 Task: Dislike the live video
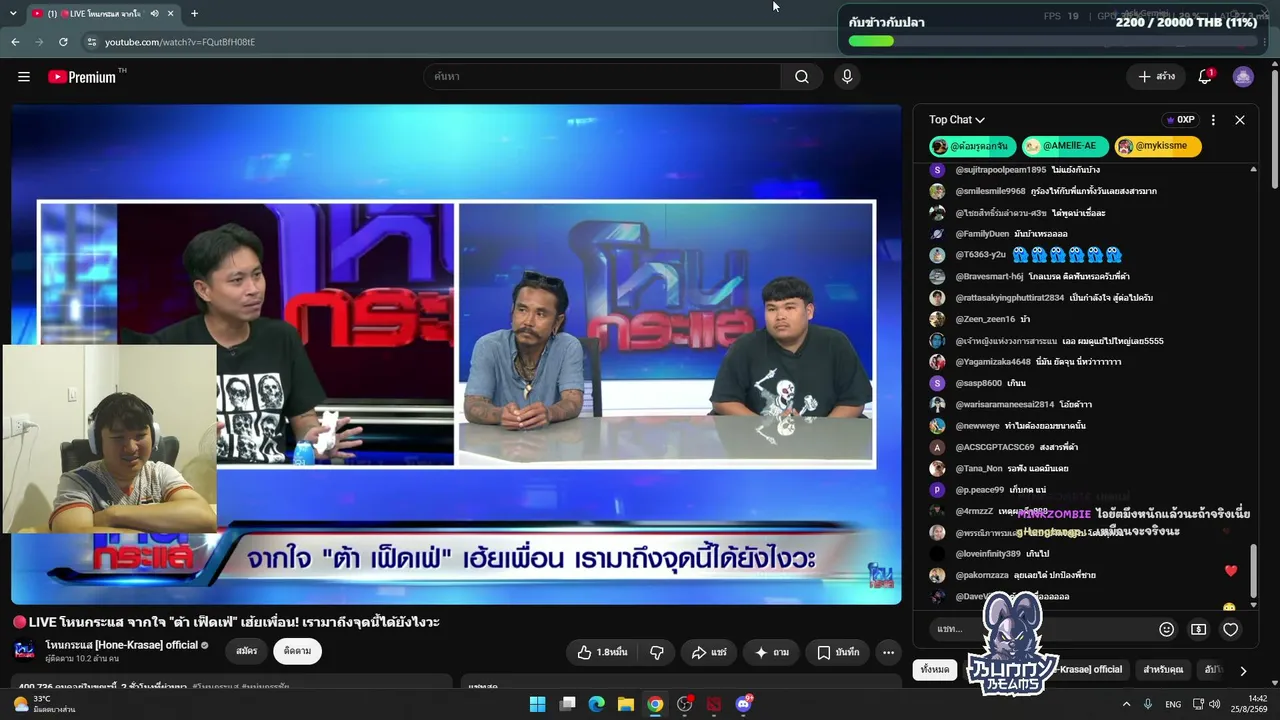click(x=657, y=652)
